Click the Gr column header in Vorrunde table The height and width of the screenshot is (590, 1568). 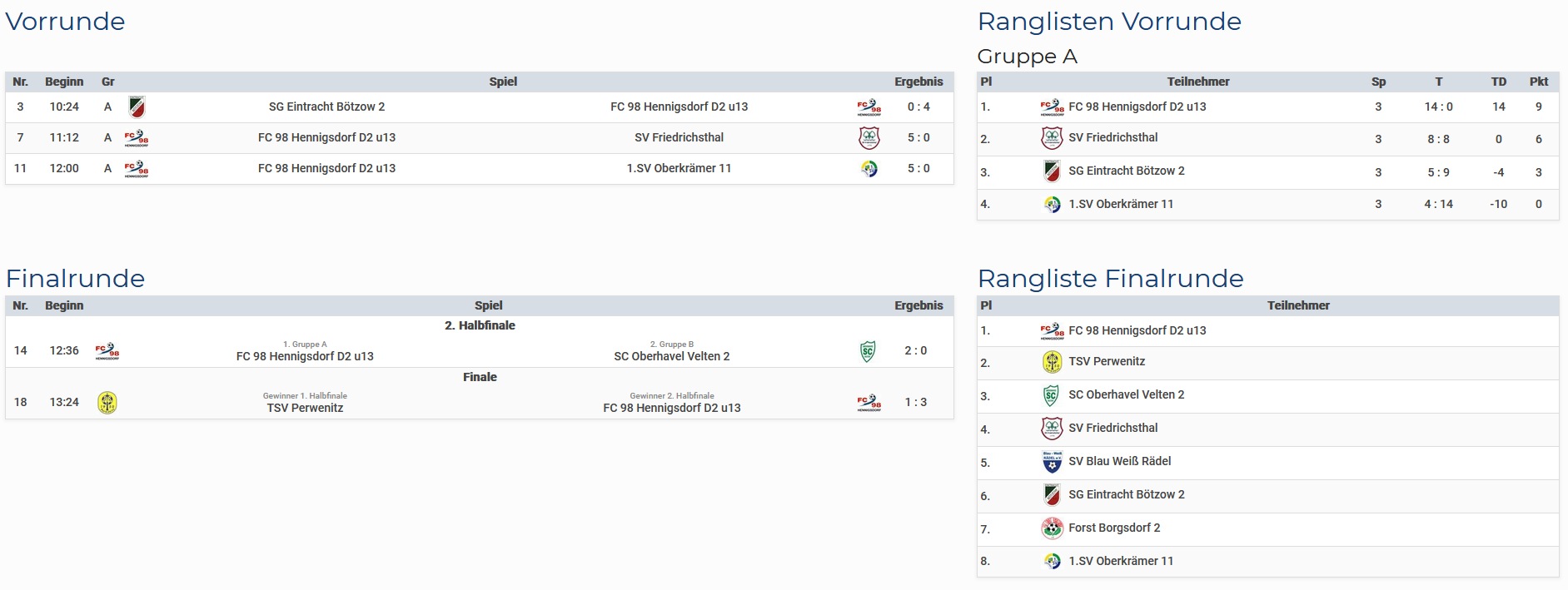107,82
